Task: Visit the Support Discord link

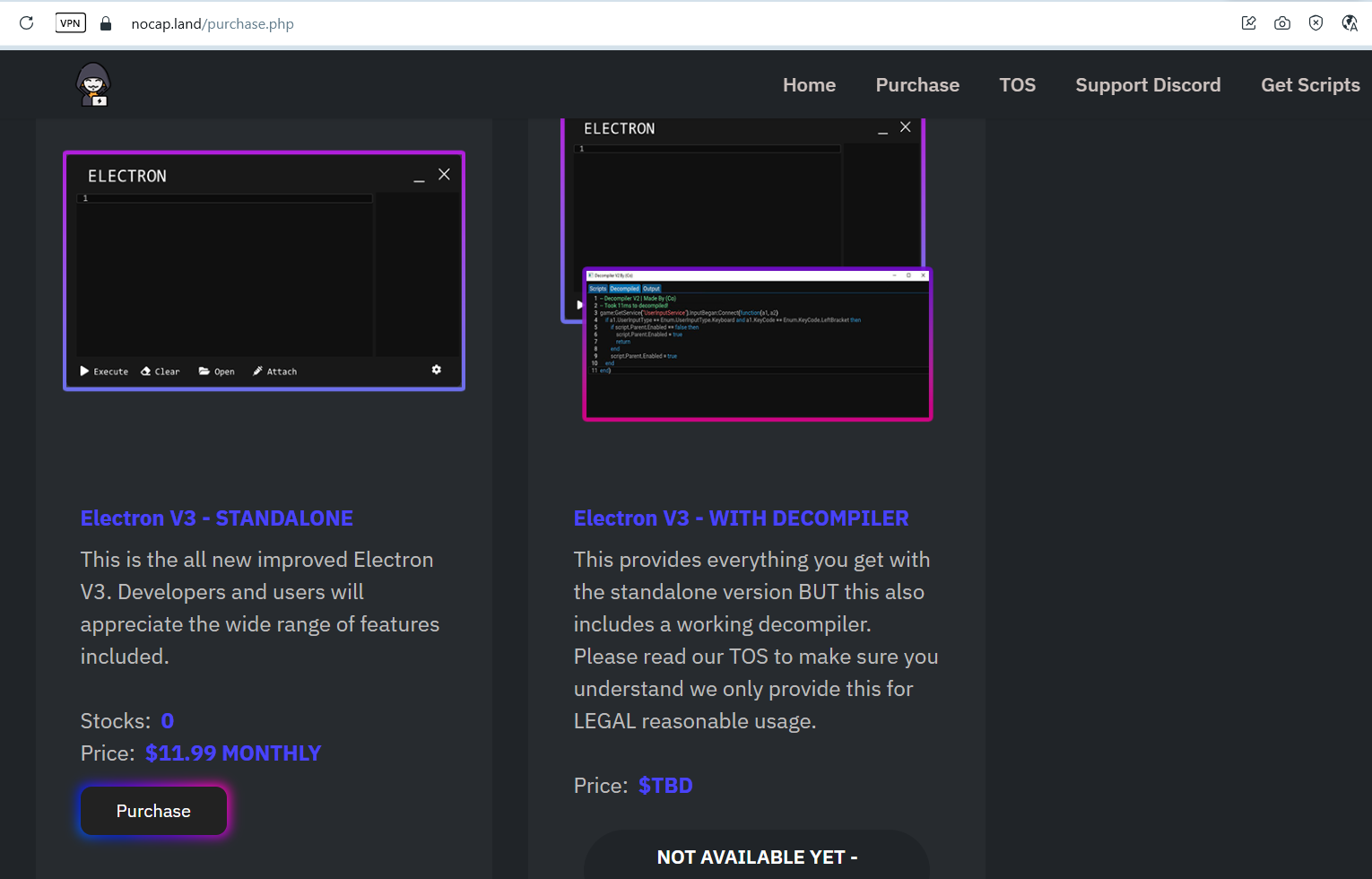Action: 1148,85
